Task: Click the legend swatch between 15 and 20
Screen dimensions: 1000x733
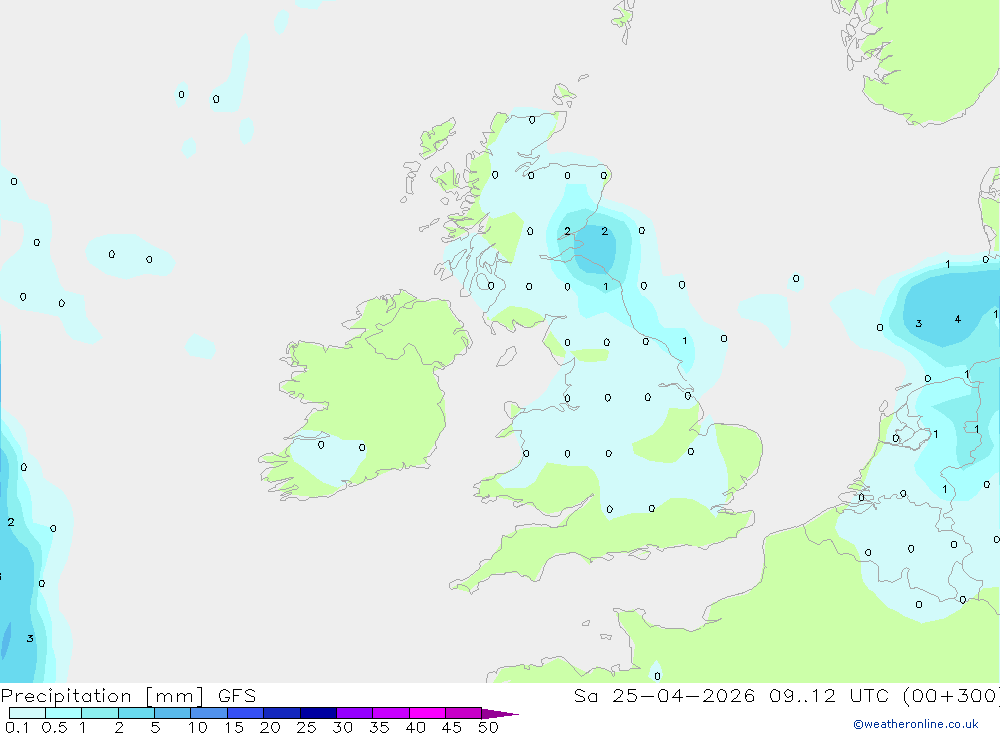Action: 246,713
